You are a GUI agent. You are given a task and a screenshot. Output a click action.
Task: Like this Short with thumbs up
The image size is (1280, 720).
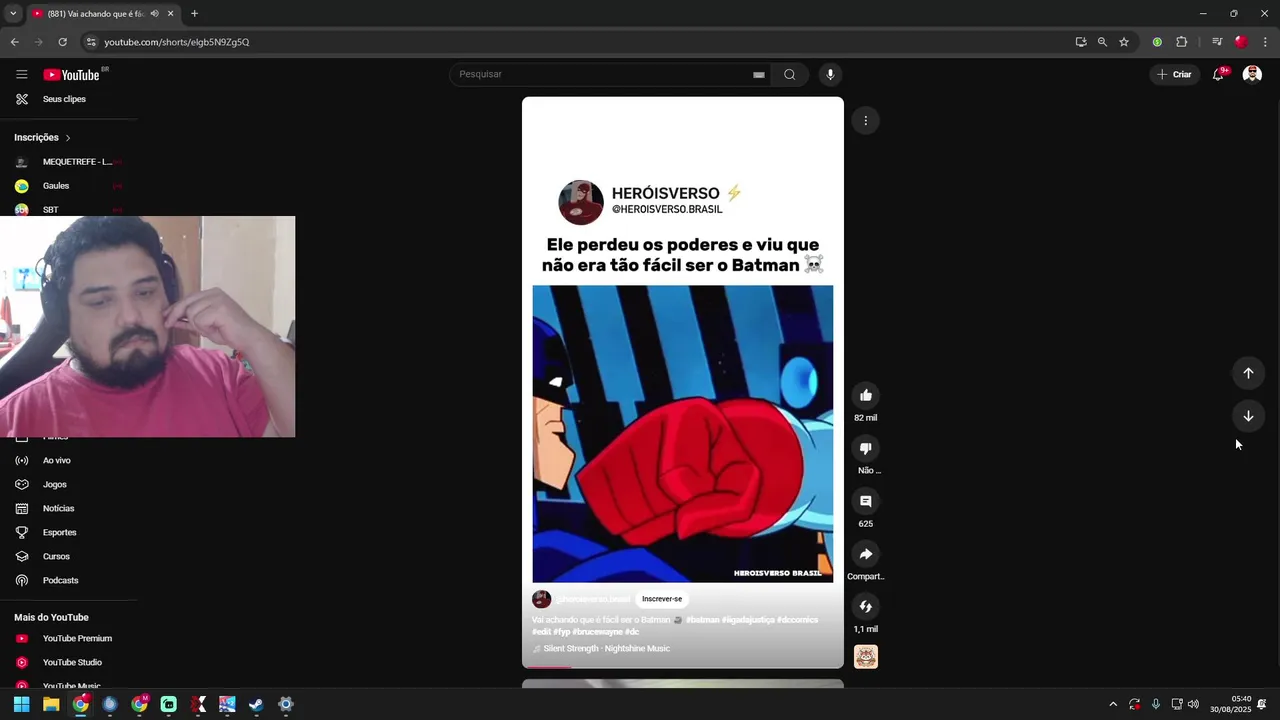point(866,395)
